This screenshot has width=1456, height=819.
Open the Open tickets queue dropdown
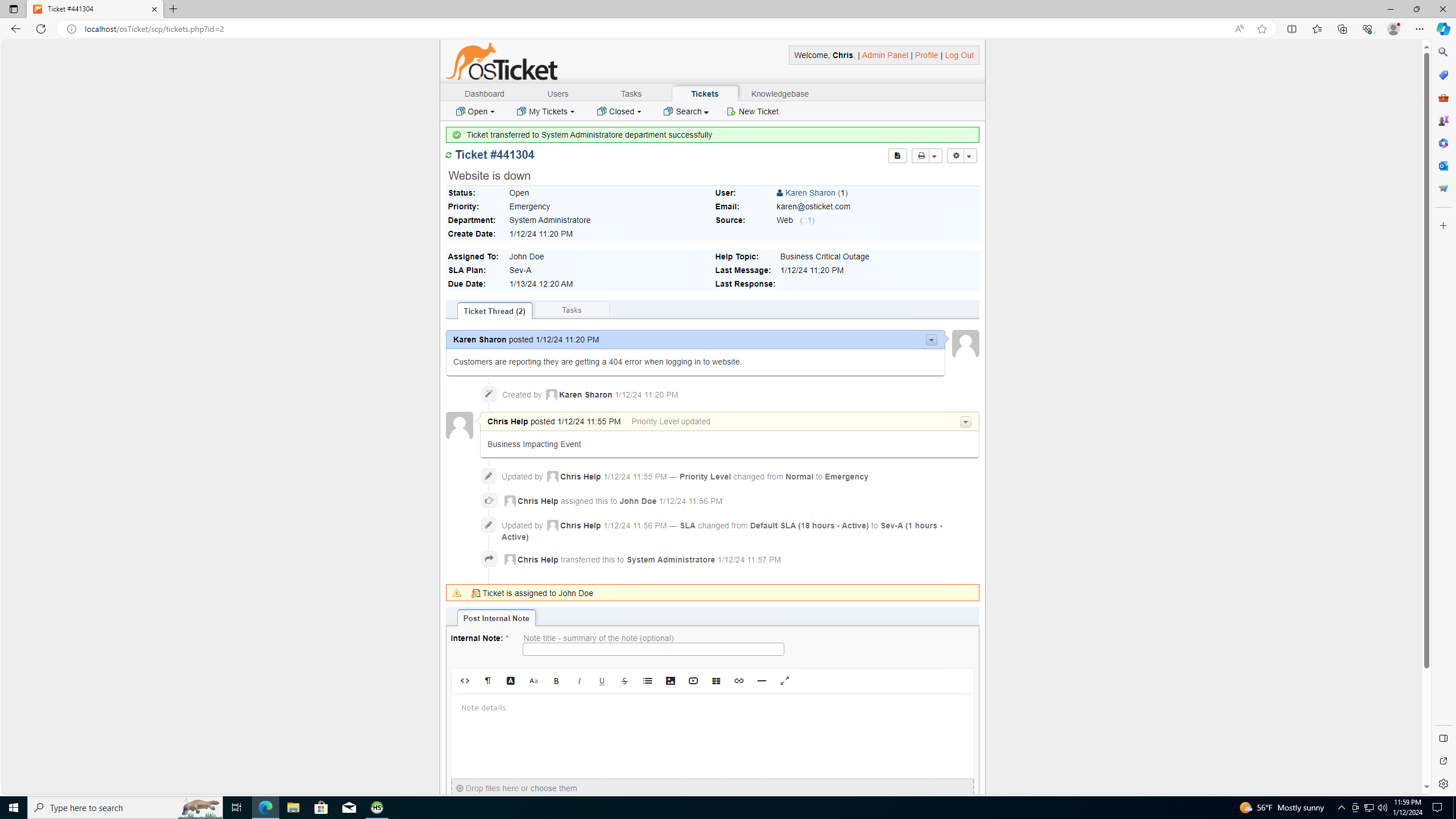point(475,111)
